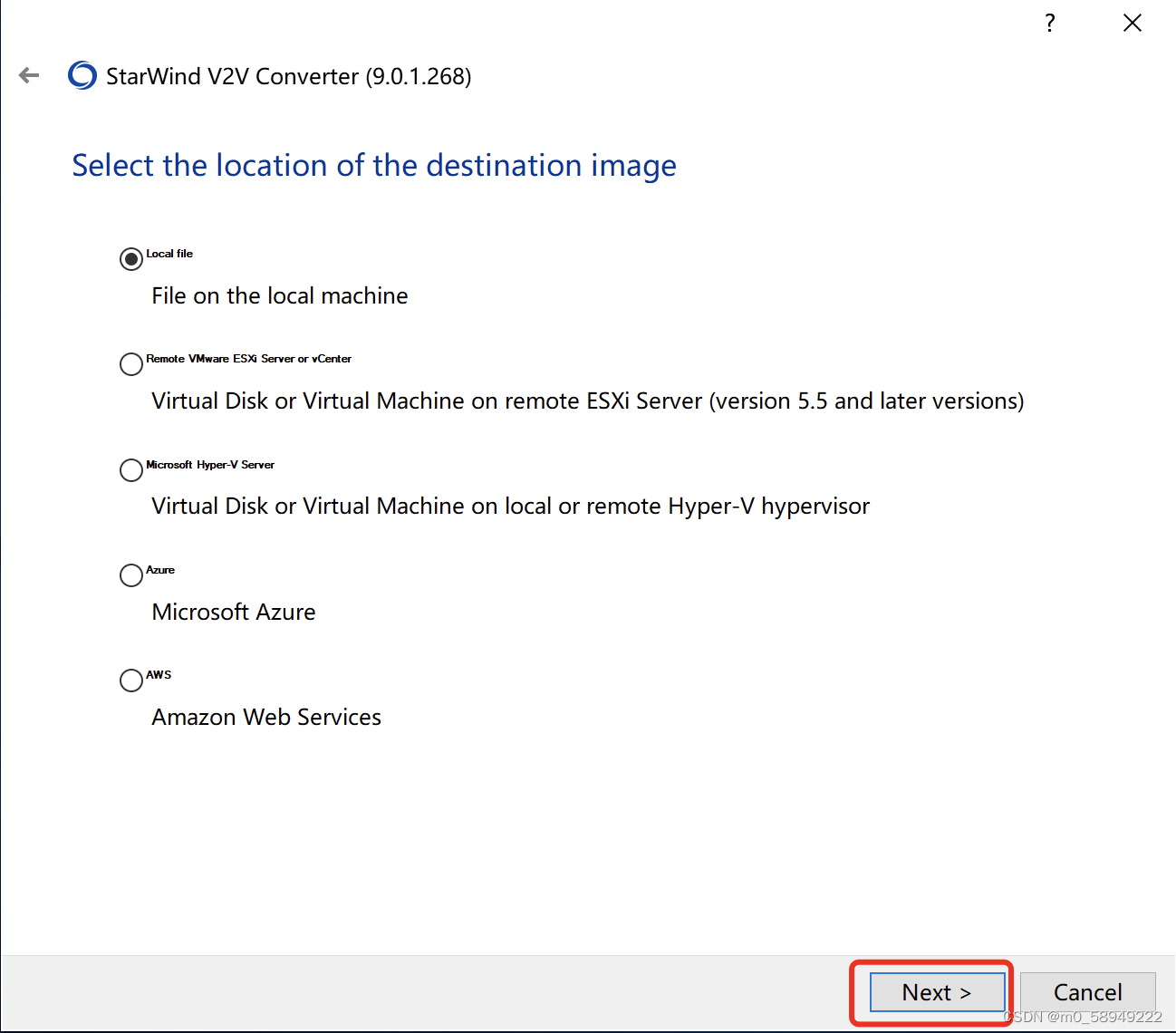Select Microsoft Hyper-V Server radio option

[x=131, y=470]
